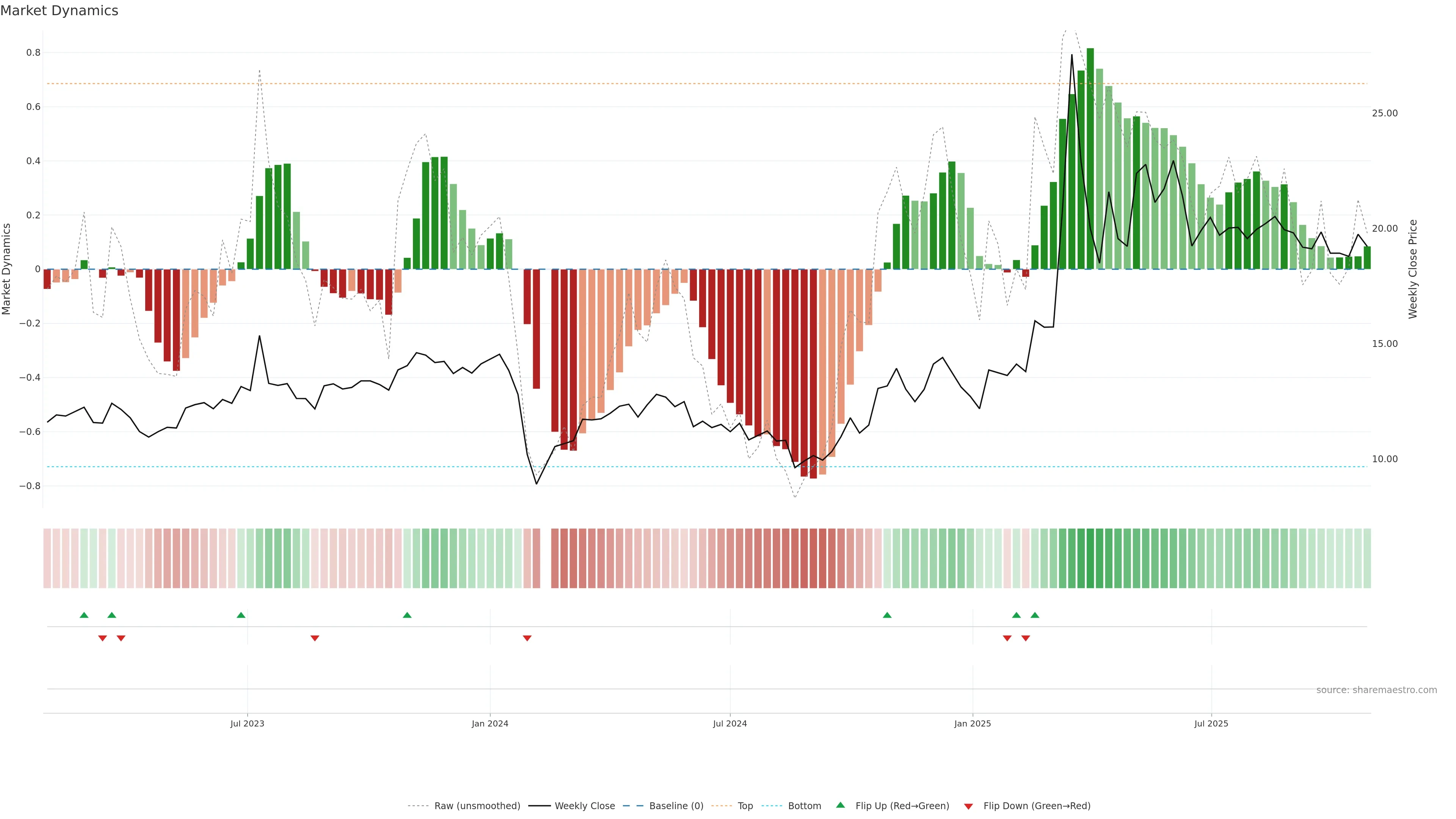Hide the Baseline (0) legend series
Image resolution: width=1456 pixels, height=819 pixels.
click(x=676, y=806)
